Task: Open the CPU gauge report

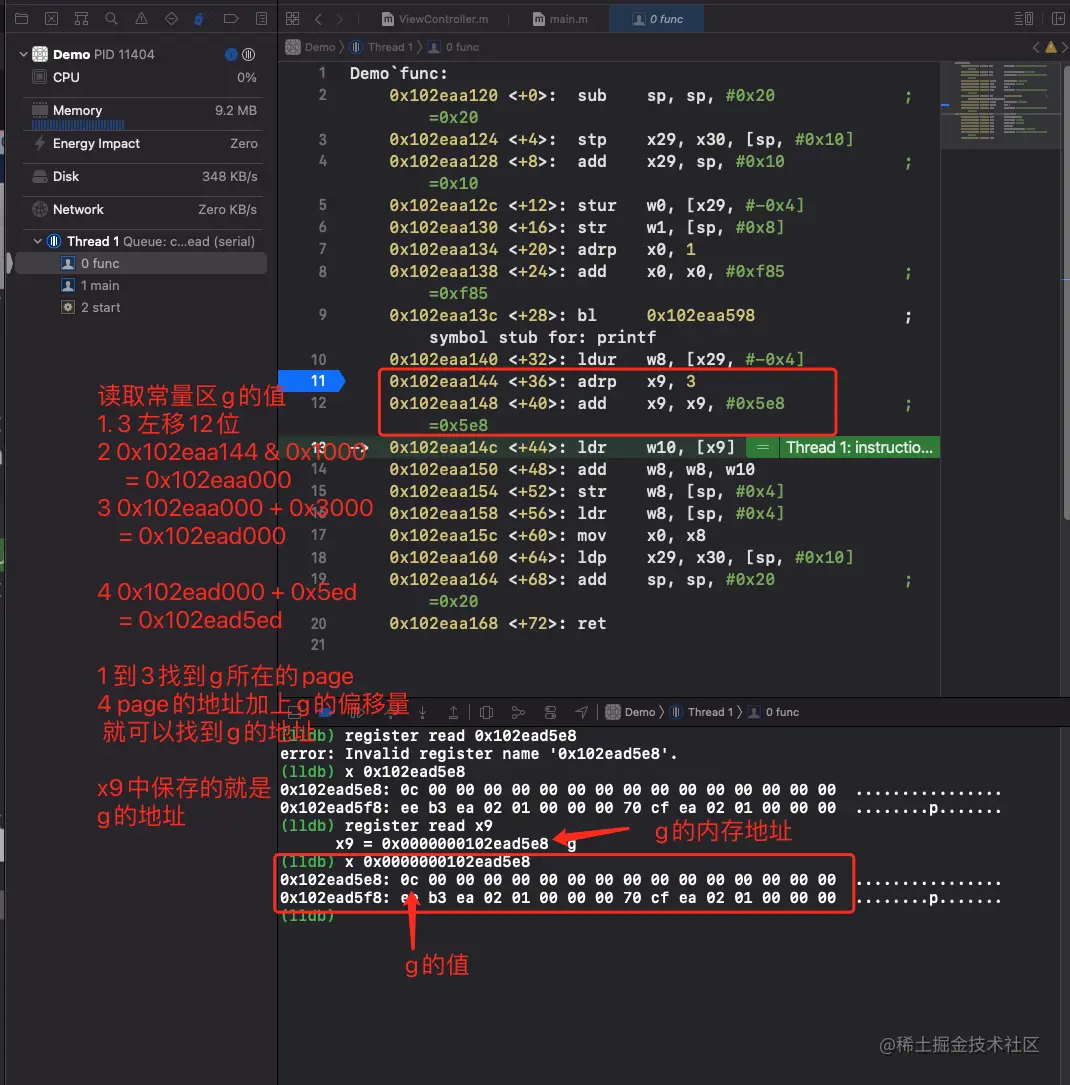Action: tap(143, 78)
